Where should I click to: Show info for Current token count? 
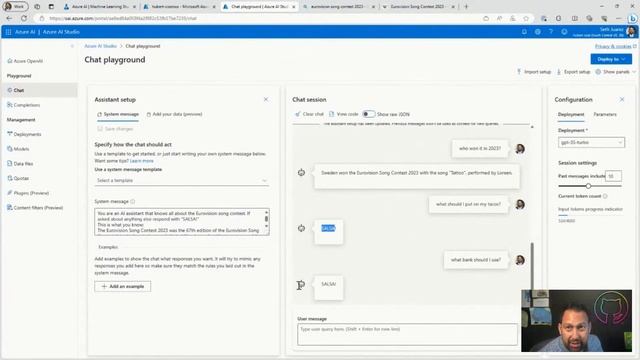(605, 196)
